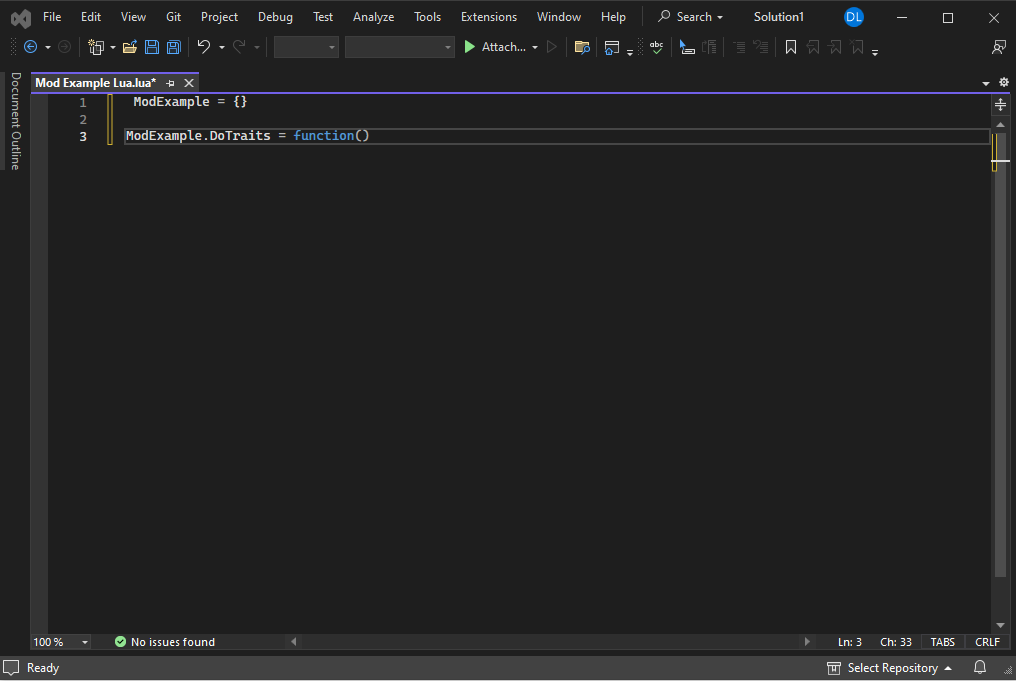Click the editor split window handle icon

[1000, 104]
